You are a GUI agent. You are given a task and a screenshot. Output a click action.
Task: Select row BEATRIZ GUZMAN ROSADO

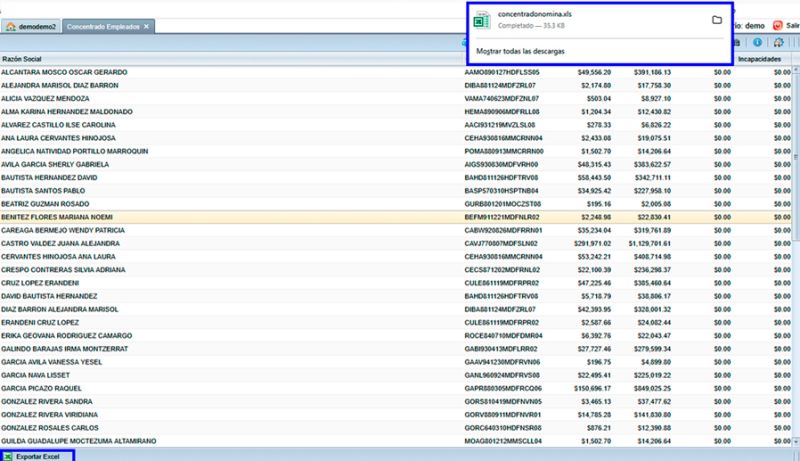[396, 204]
